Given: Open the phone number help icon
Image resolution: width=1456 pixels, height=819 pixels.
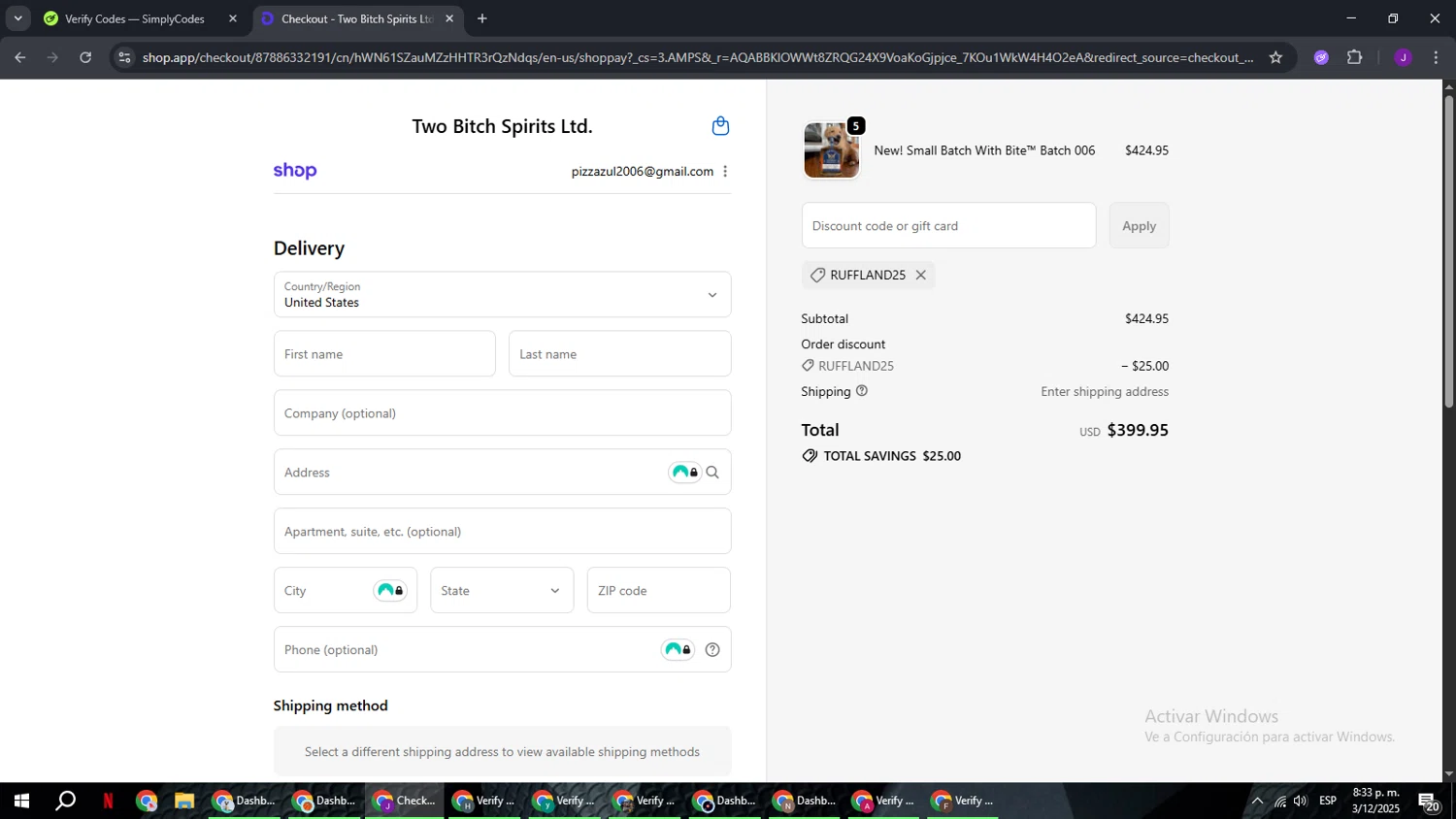Looking at the screenshot, I should coord(712,650).
